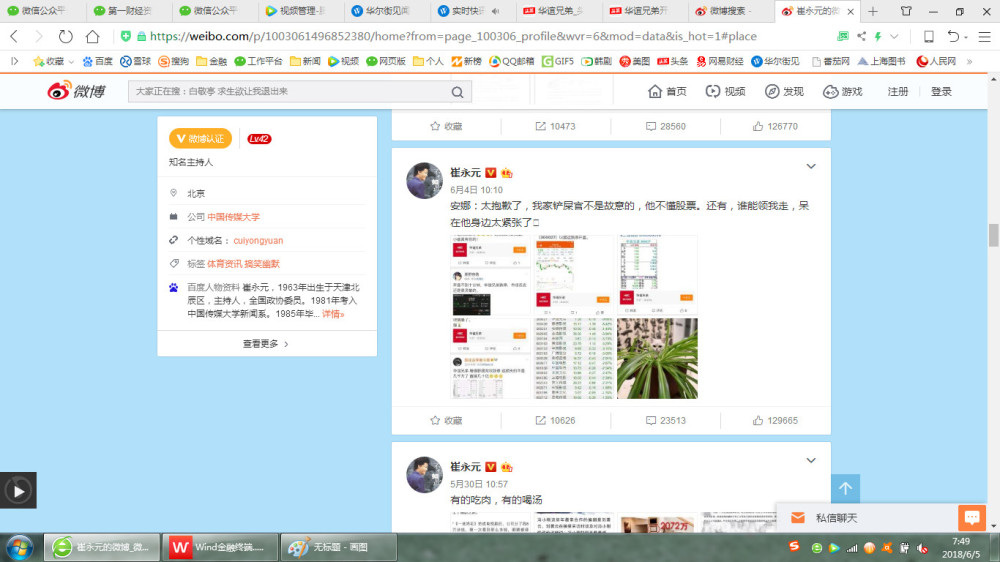Click 崔永元's avatar on the 6月4日 post

(425, 181)
